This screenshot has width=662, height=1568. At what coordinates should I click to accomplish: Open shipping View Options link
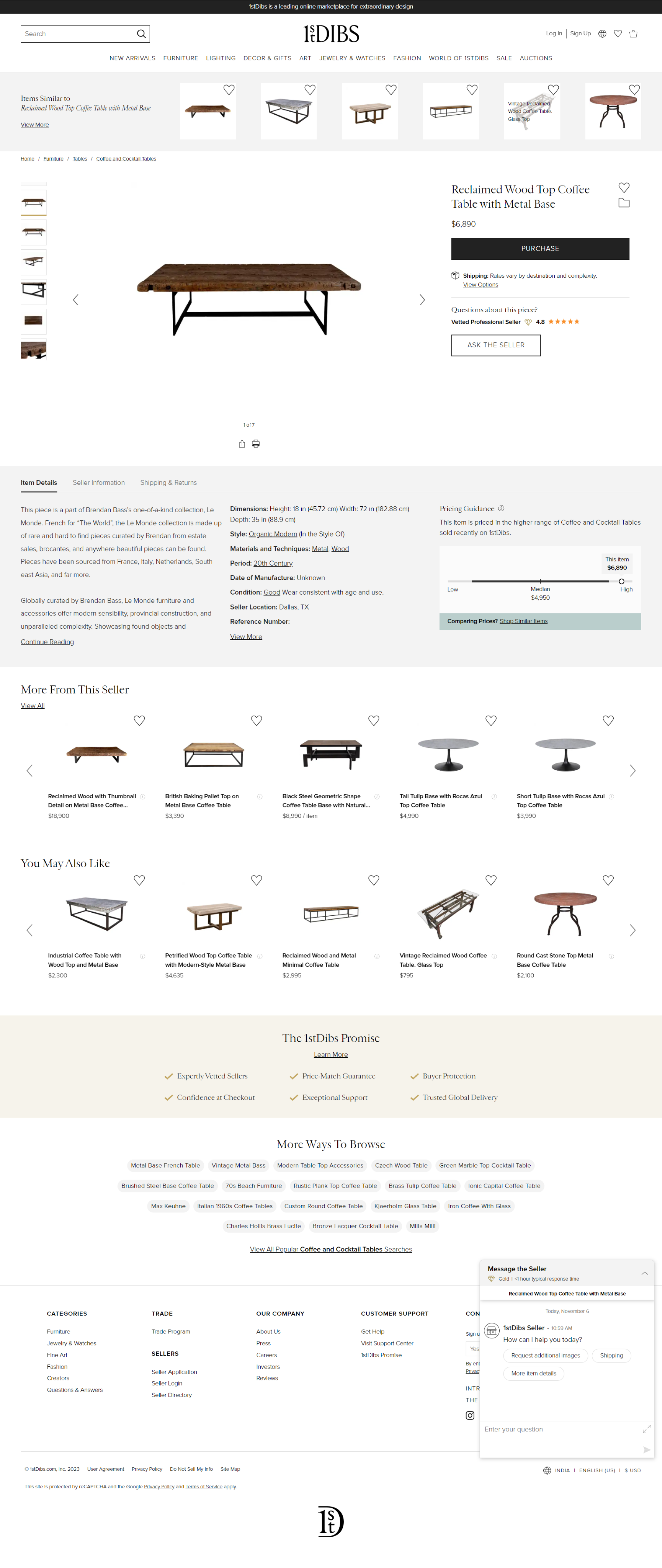coord(481,285)
